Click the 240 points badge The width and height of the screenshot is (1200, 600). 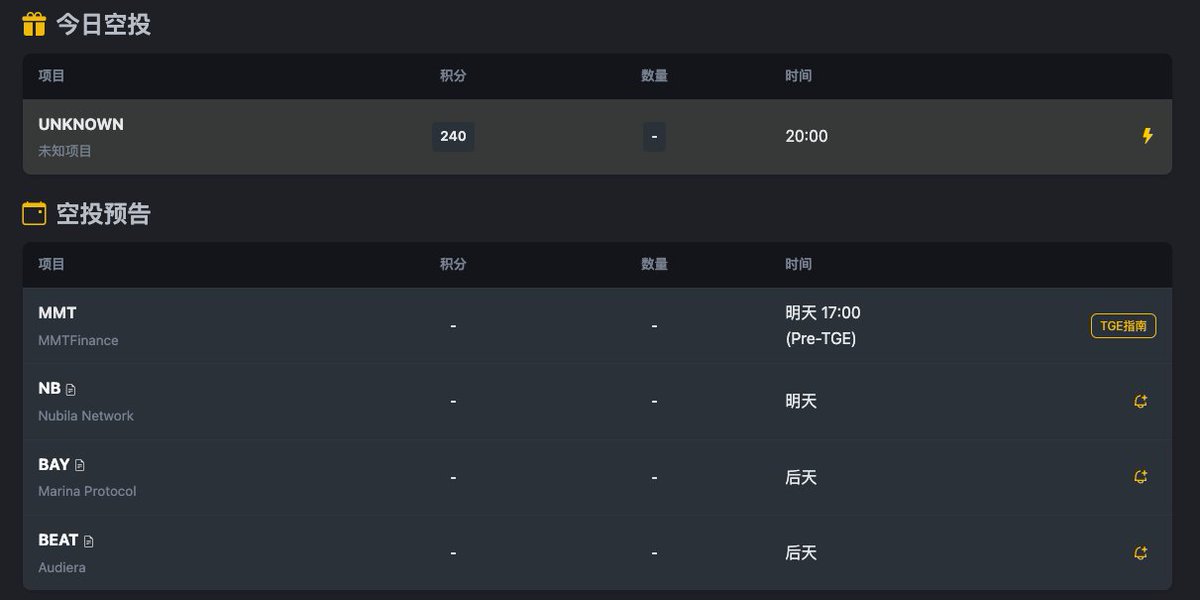(x=453, y=136)
